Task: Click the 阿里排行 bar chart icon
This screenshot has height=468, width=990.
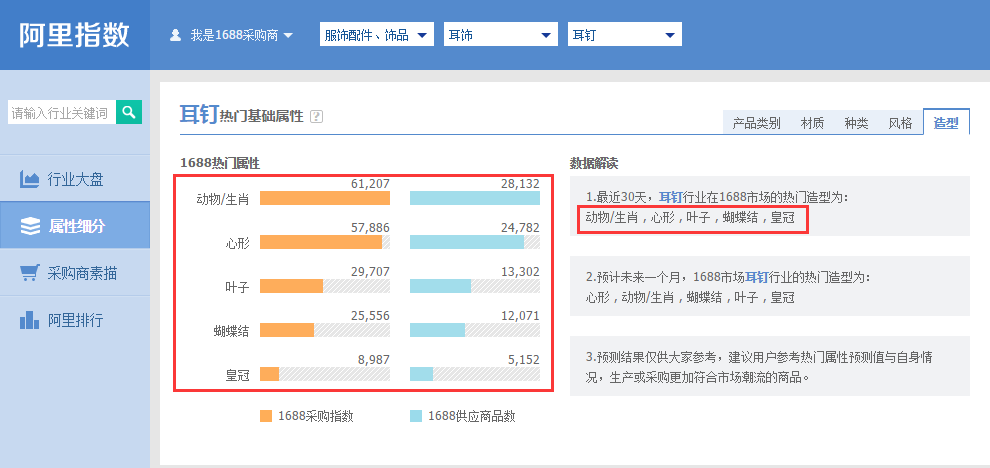Action: (x=30, y=320)
